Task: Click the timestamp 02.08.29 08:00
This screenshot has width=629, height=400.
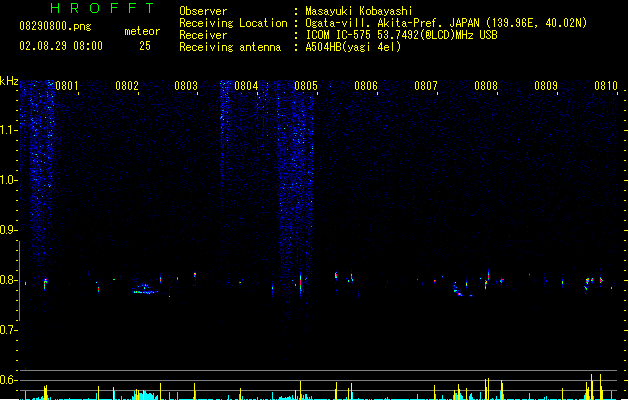Action: [x=61, y=46]
